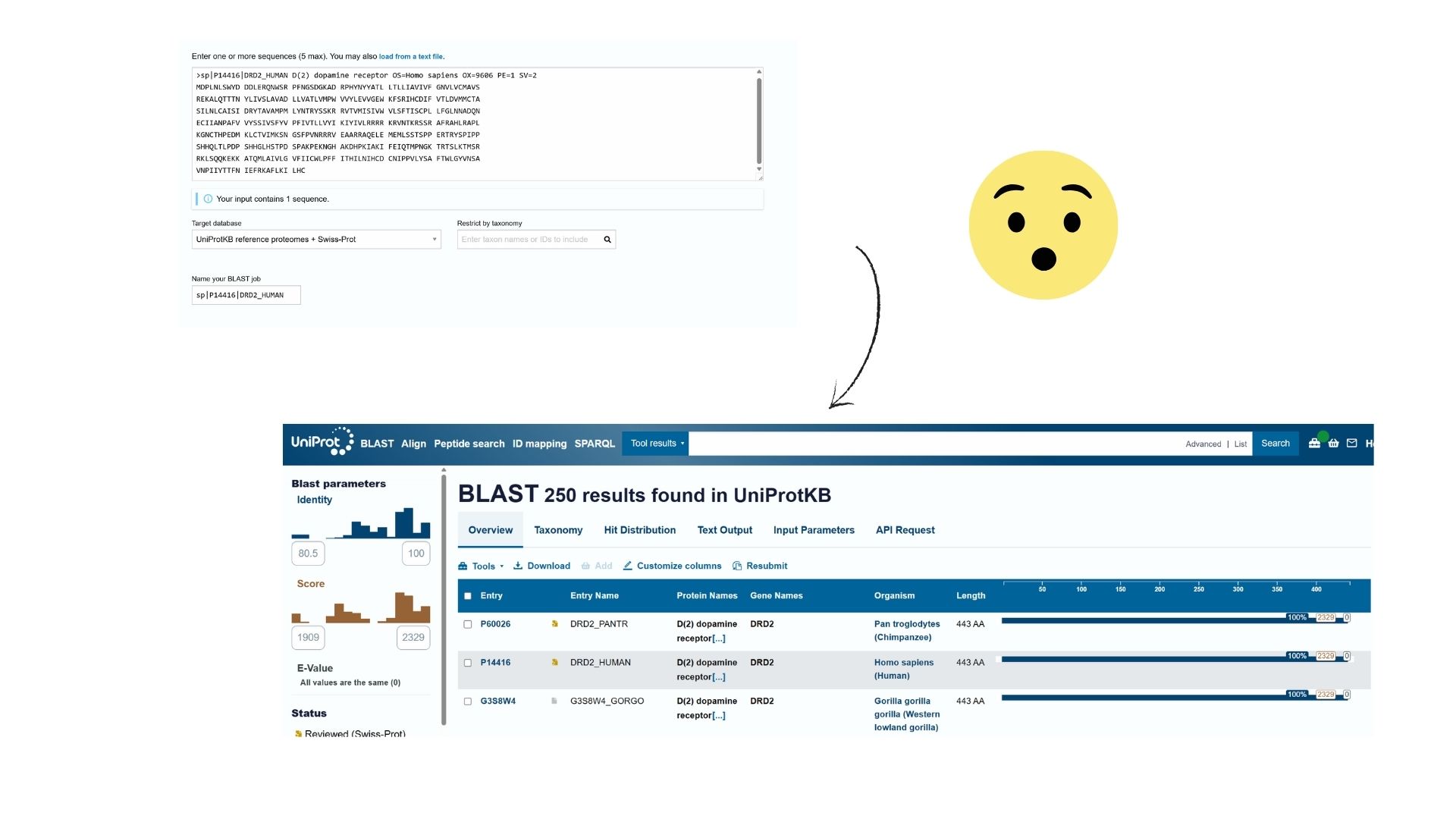Click the UniProt logo
Image resolution: width=1456 pixels, height=819 pixels.
click(322, 441)
